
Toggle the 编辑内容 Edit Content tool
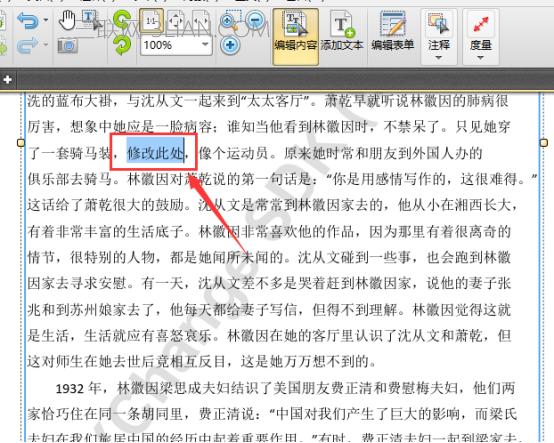click(295, 37)
